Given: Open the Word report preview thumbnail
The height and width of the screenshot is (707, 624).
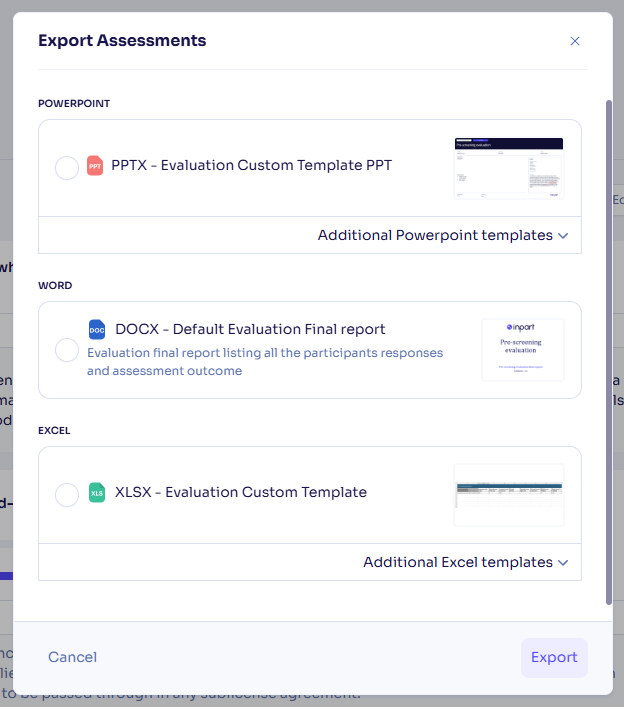Looking at the screenshot, I should point(523,350).
